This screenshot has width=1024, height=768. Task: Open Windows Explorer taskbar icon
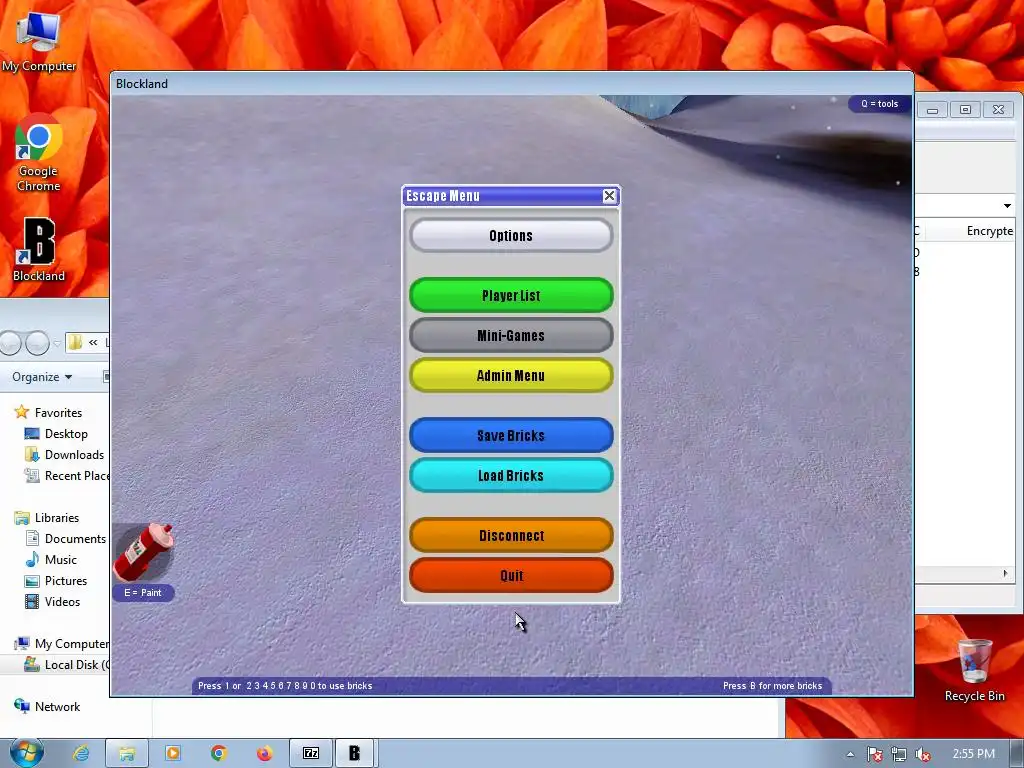[x=127, y=753]
